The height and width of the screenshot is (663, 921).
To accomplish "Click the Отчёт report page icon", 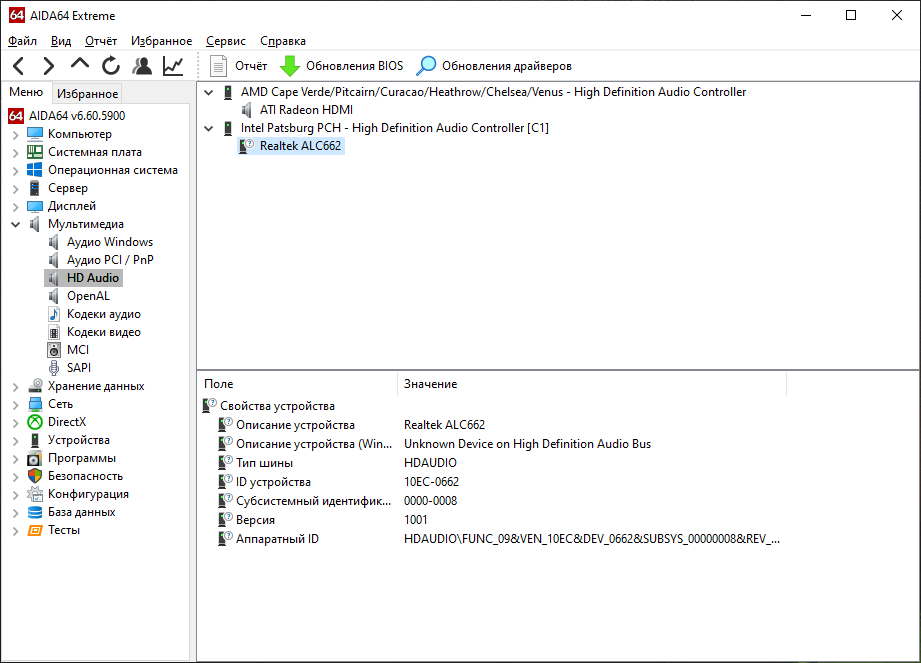I will pyautogui.click(x=219, y=66).
